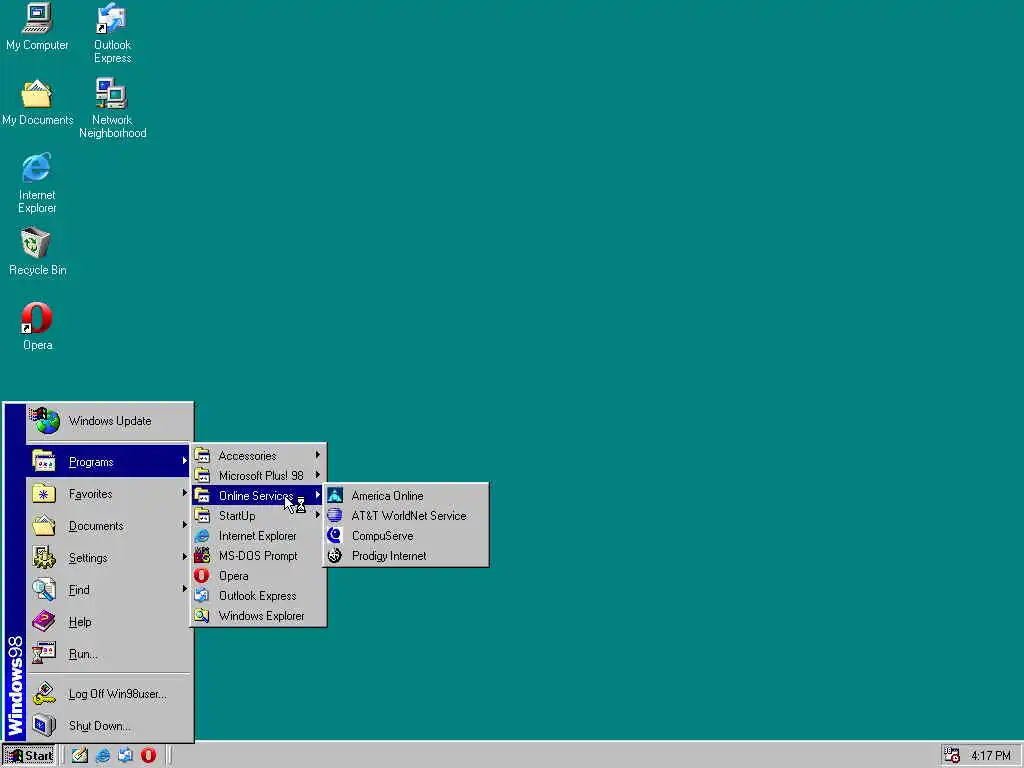The image size is (1024, 768).
Task: Click the Run... program icon
Action: coord(44,653)
